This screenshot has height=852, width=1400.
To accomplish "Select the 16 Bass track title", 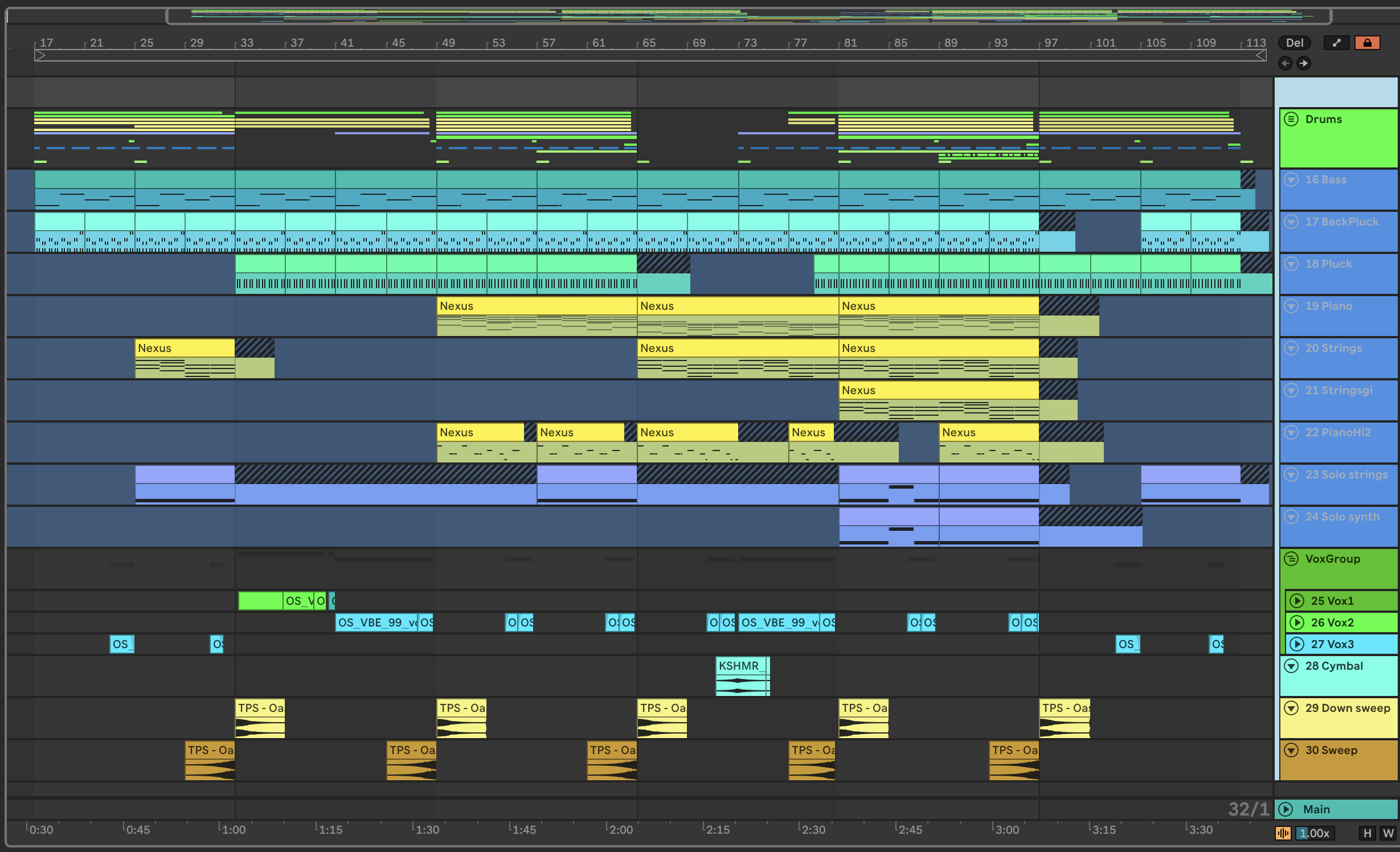I will click(1326, 179).
